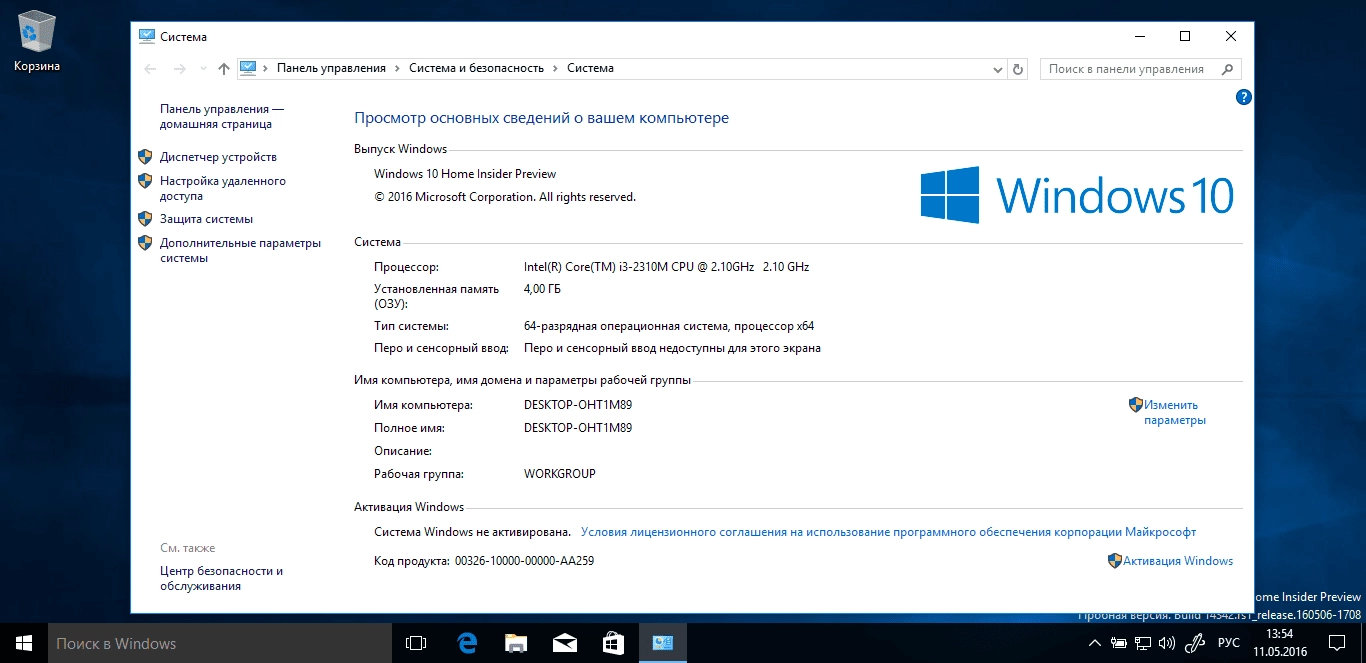Open the Mail app from the taskbar

[x=565, y=643]
